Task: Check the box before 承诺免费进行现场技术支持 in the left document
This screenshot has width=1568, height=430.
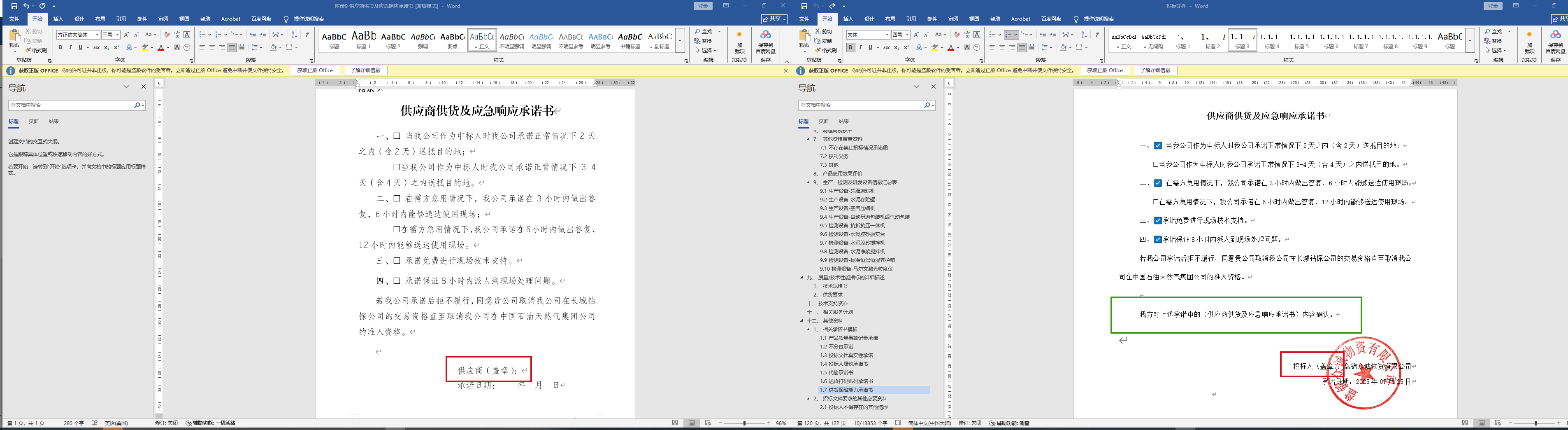Action: coord(397,261)
